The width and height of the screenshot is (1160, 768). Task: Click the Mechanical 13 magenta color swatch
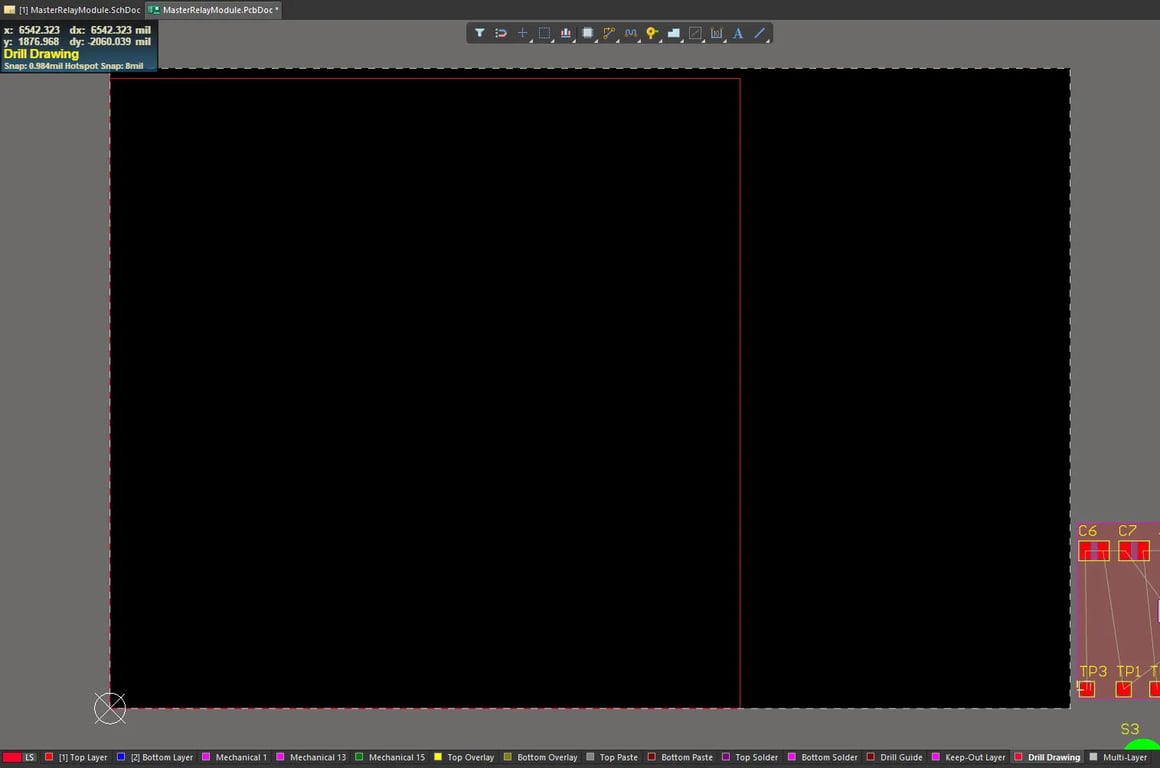(280, 757)
